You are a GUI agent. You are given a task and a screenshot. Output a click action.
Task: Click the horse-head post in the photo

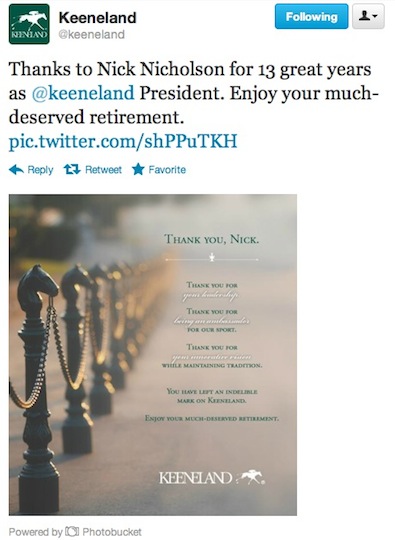pos(38,386)
